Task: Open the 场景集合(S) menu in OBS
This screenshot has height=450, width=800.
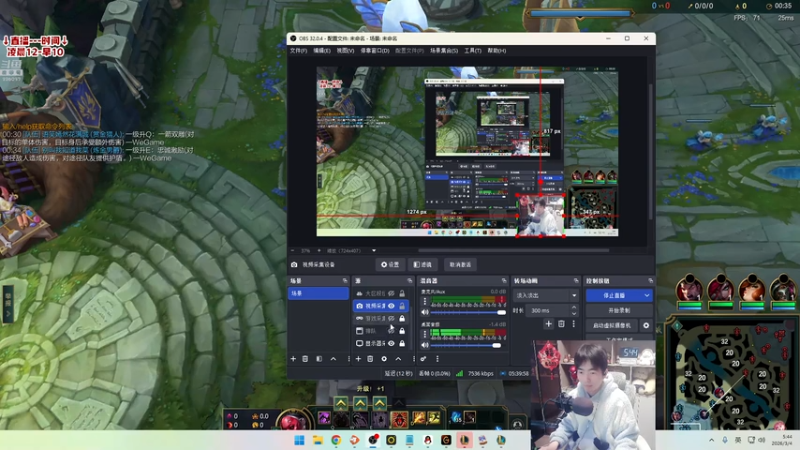Action: coord(444,51)
